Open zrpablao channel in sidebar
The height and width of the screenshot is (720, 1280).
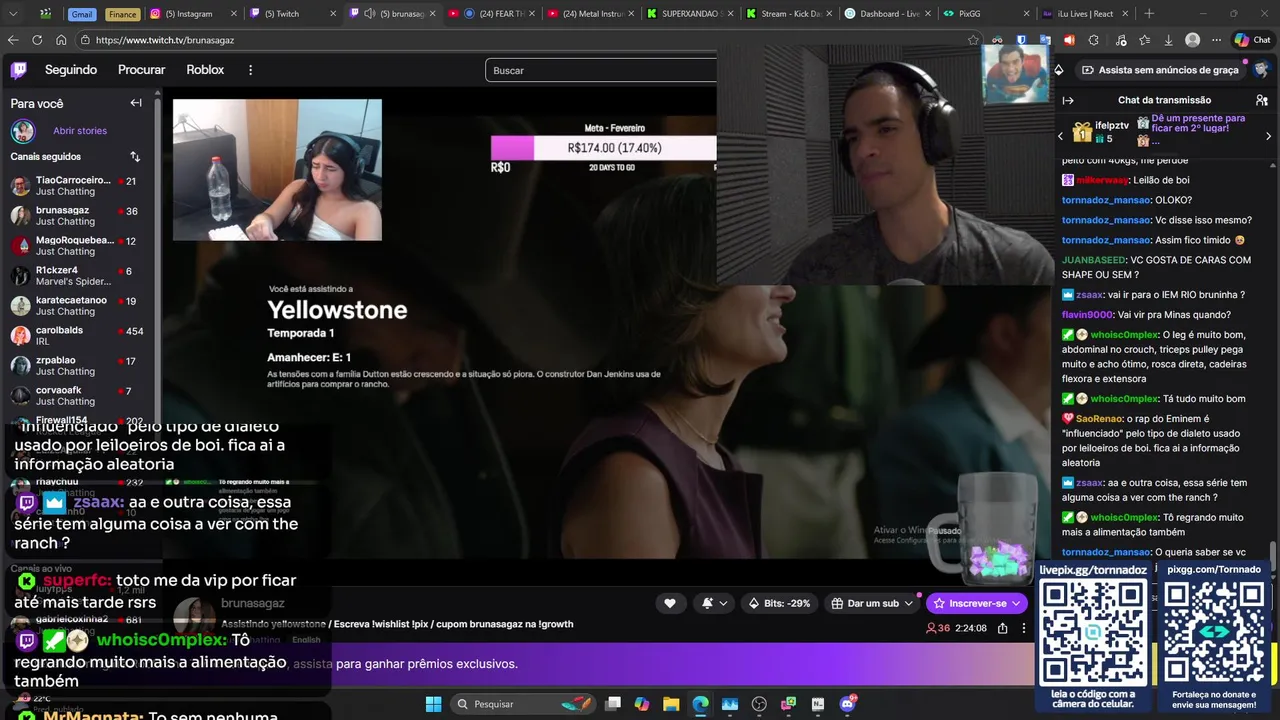click(x=78, y=366)
